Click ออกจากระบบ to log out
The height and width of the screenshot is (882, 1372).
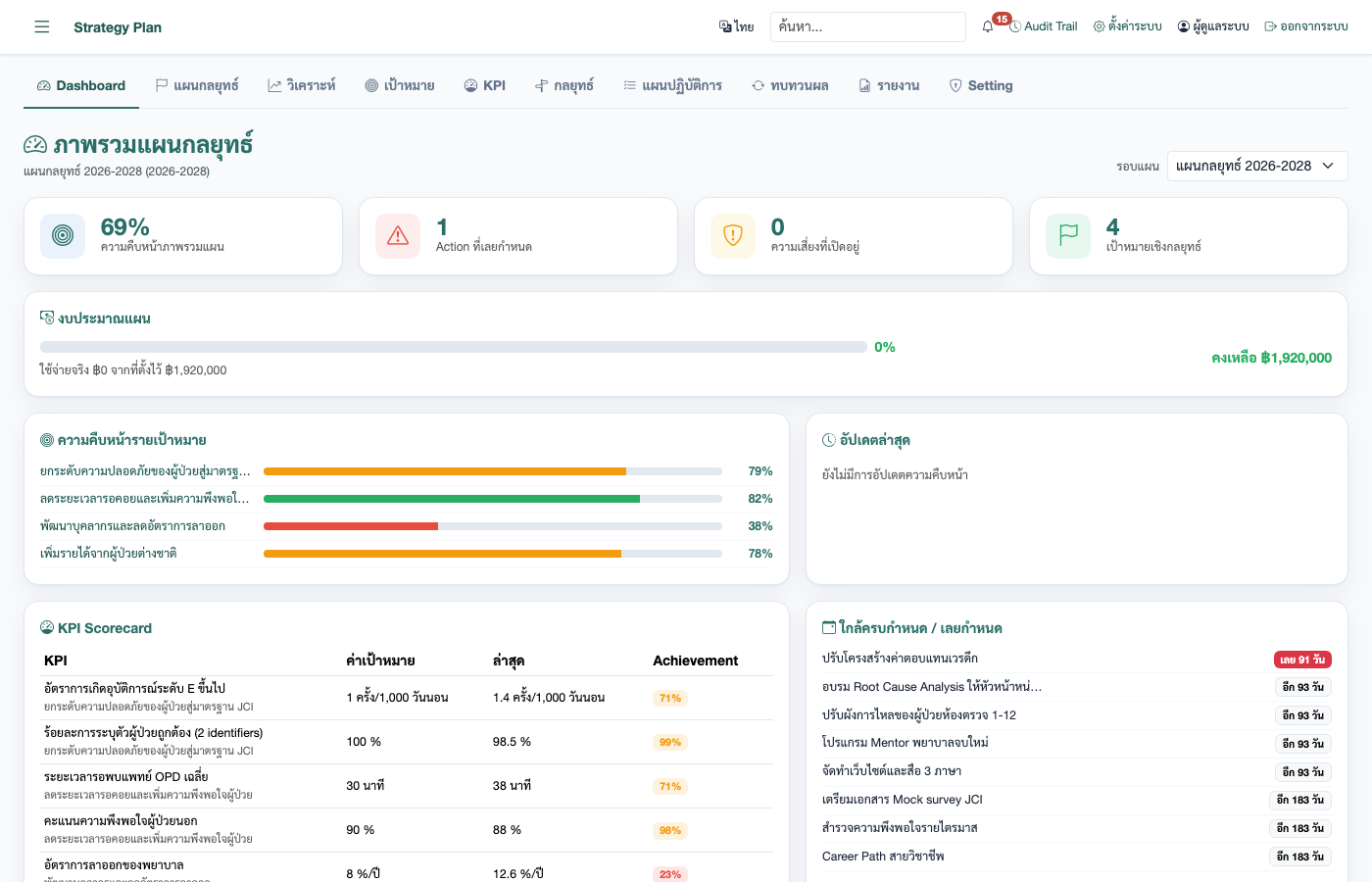coord(1306,26)
